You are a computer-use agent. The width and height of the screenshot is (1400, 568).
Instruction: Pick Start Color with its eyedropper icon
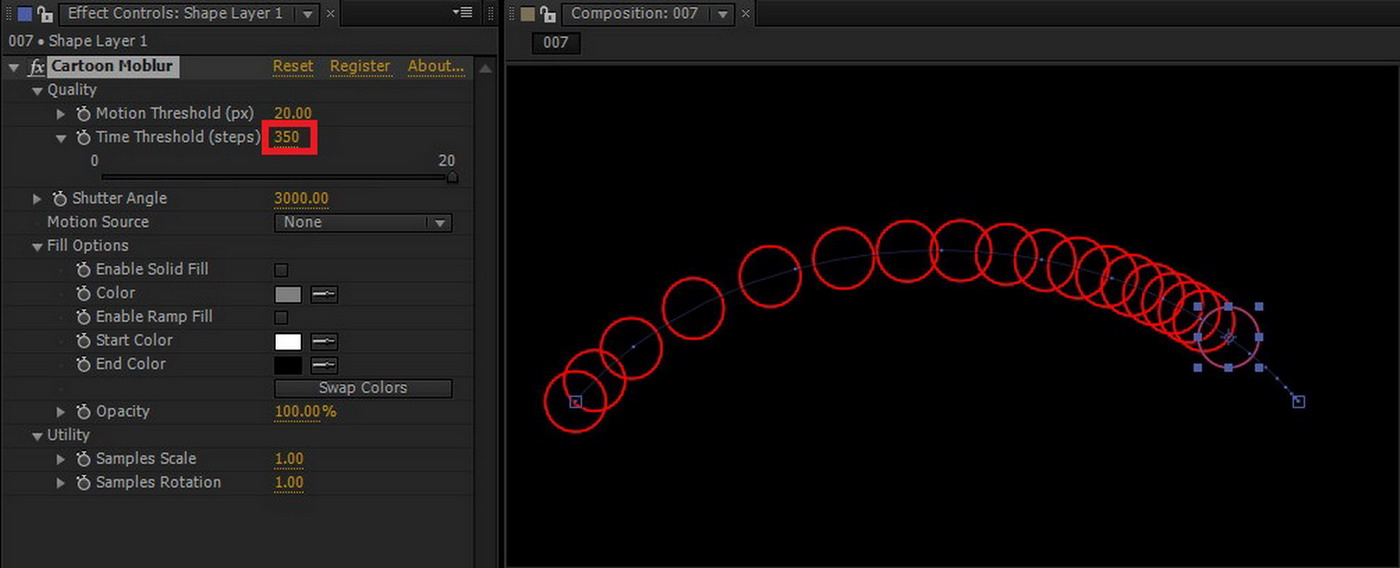pos(324,341)
